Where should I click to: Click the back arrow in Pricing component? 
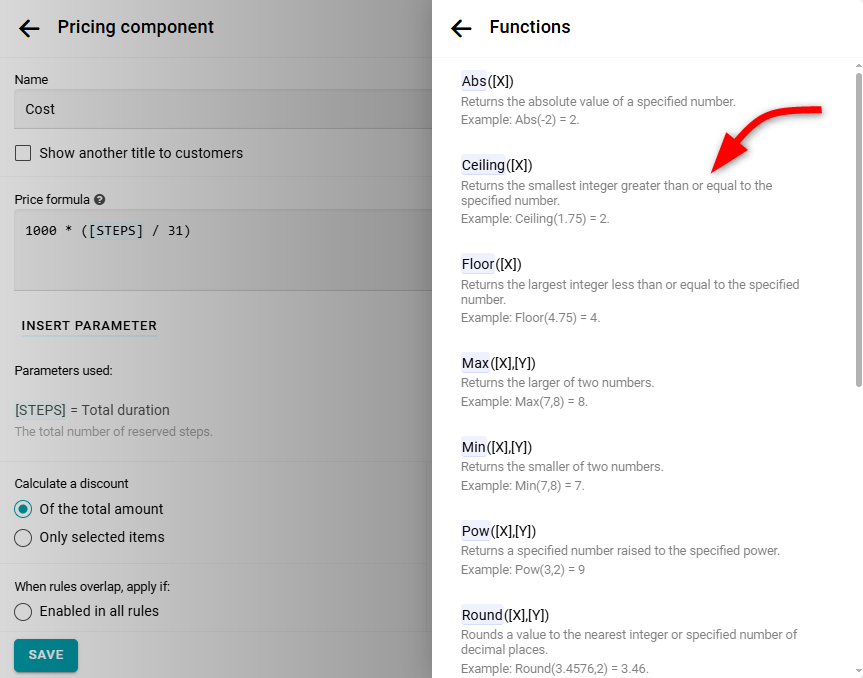29,28
